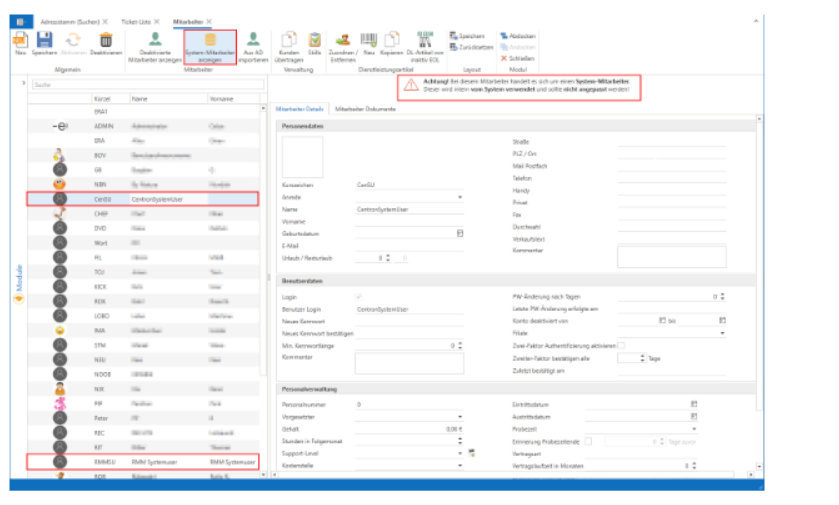
Task: Save with the Speichern floppy disk icon
Action: coord(44,42)
